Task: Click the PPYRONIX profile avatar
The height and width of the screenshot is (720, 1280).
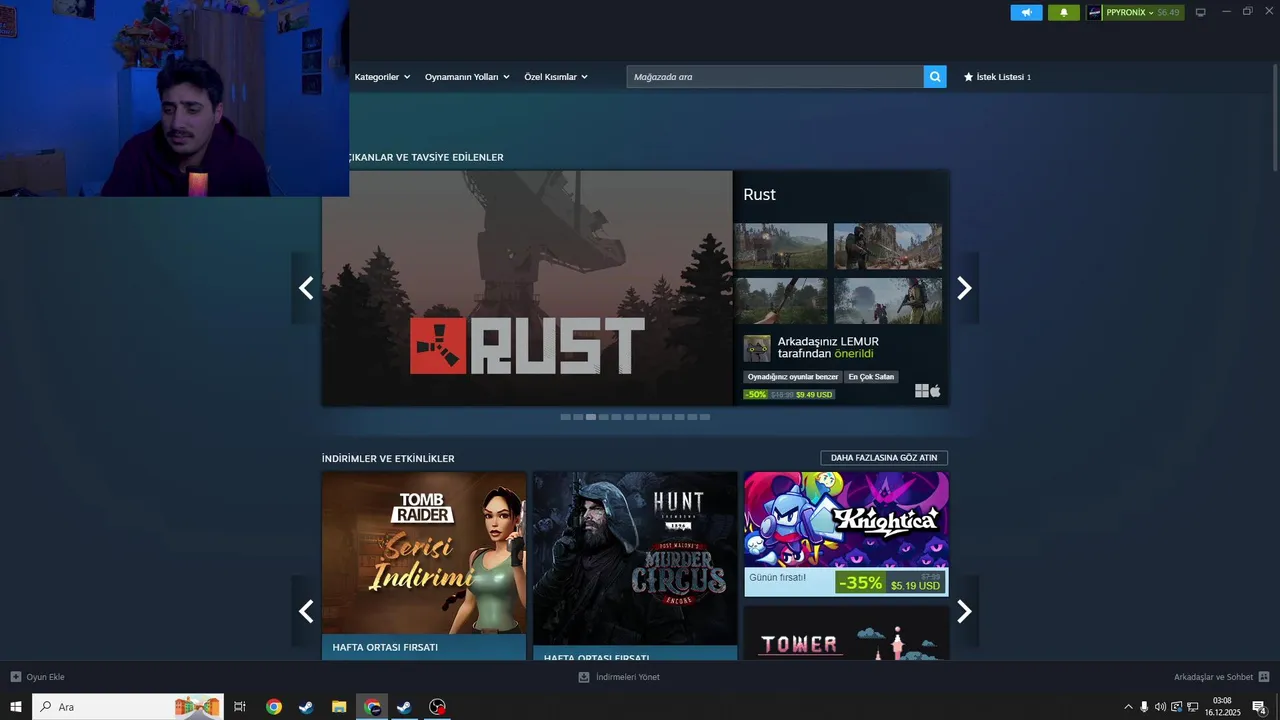Action: click(x=1095, y=12)
